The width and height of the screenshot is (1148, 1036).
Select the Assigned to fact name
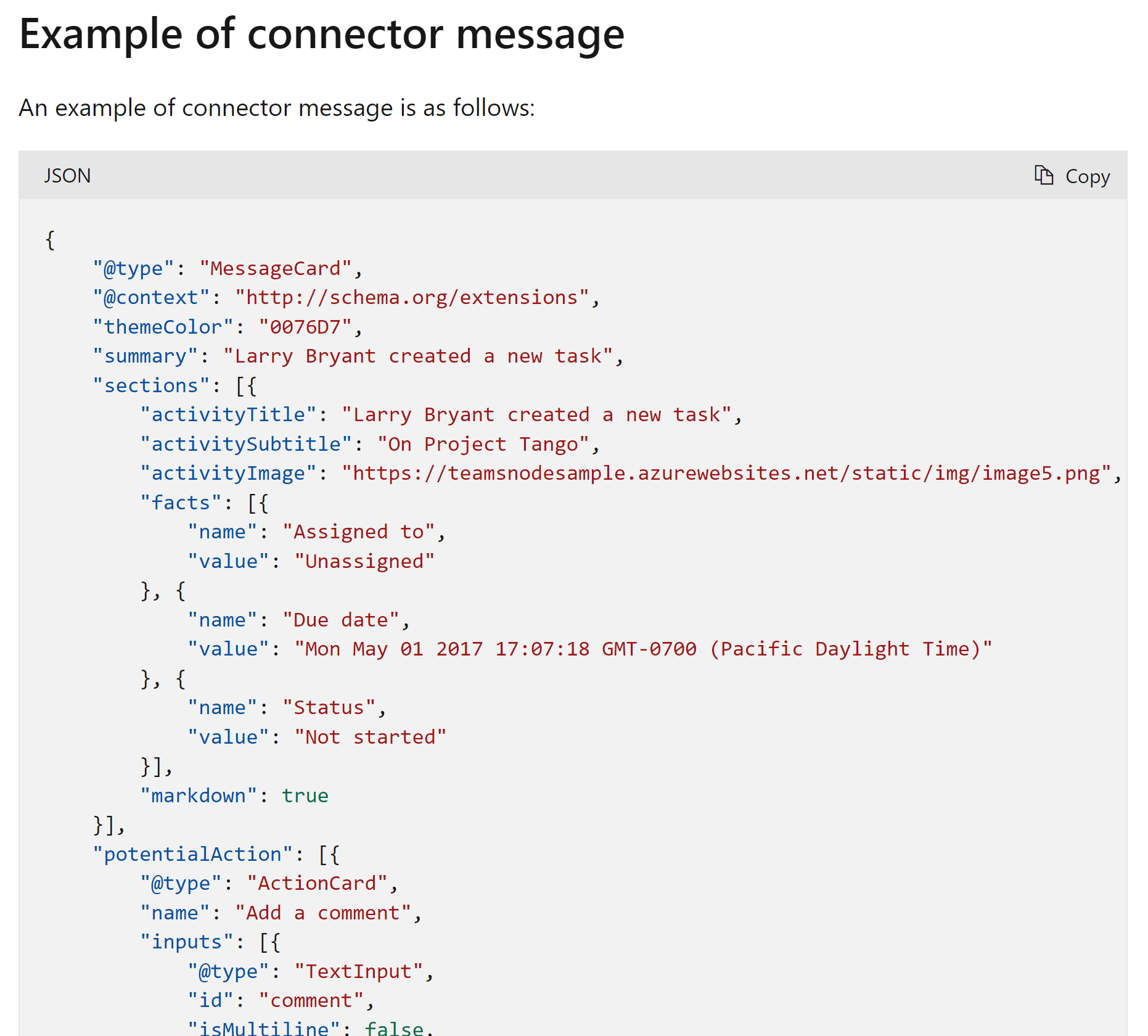pyautogui.click(x=358, y=531)
